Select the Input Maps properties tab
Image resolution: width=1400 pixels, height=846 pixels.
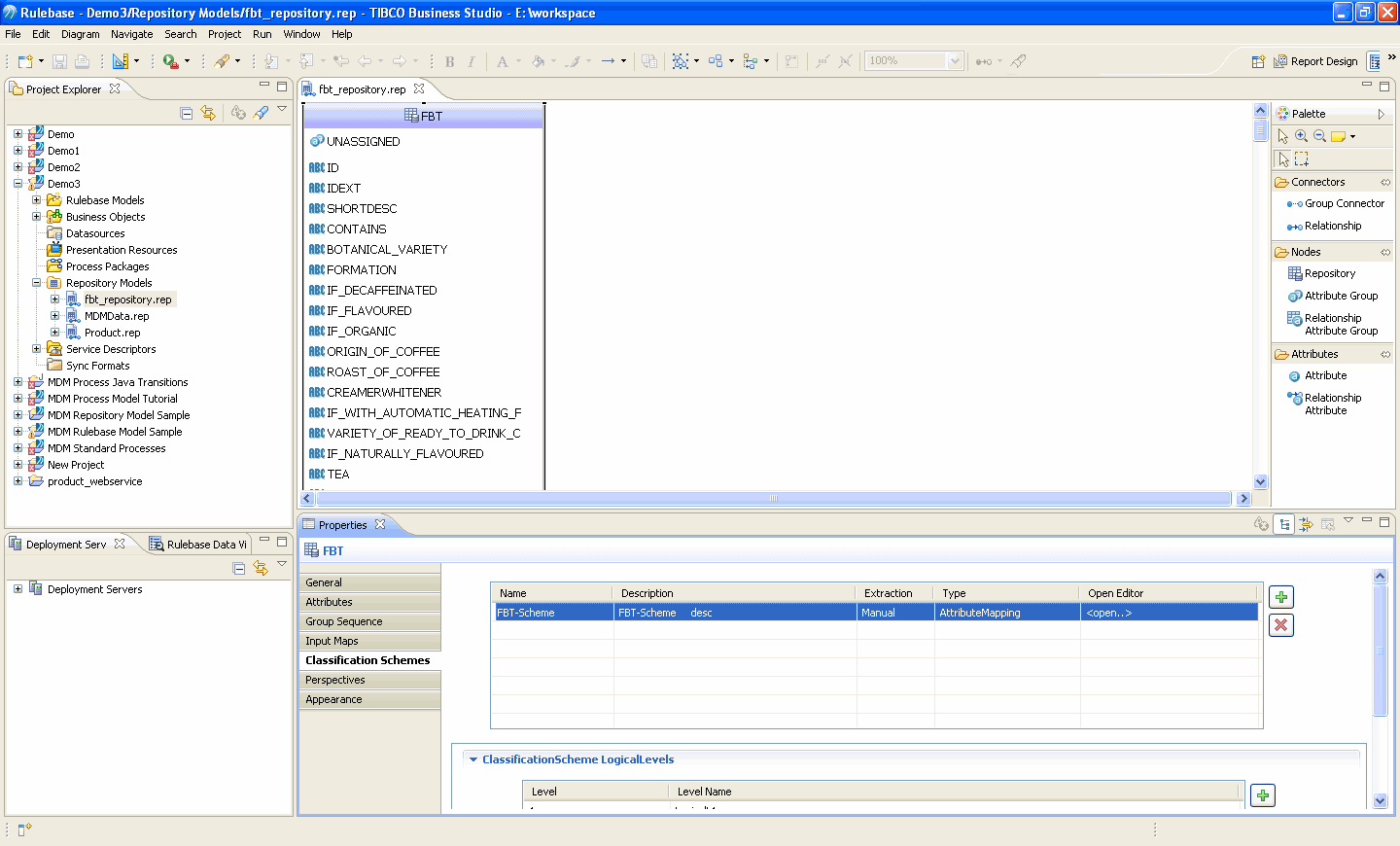click(370, 641)
